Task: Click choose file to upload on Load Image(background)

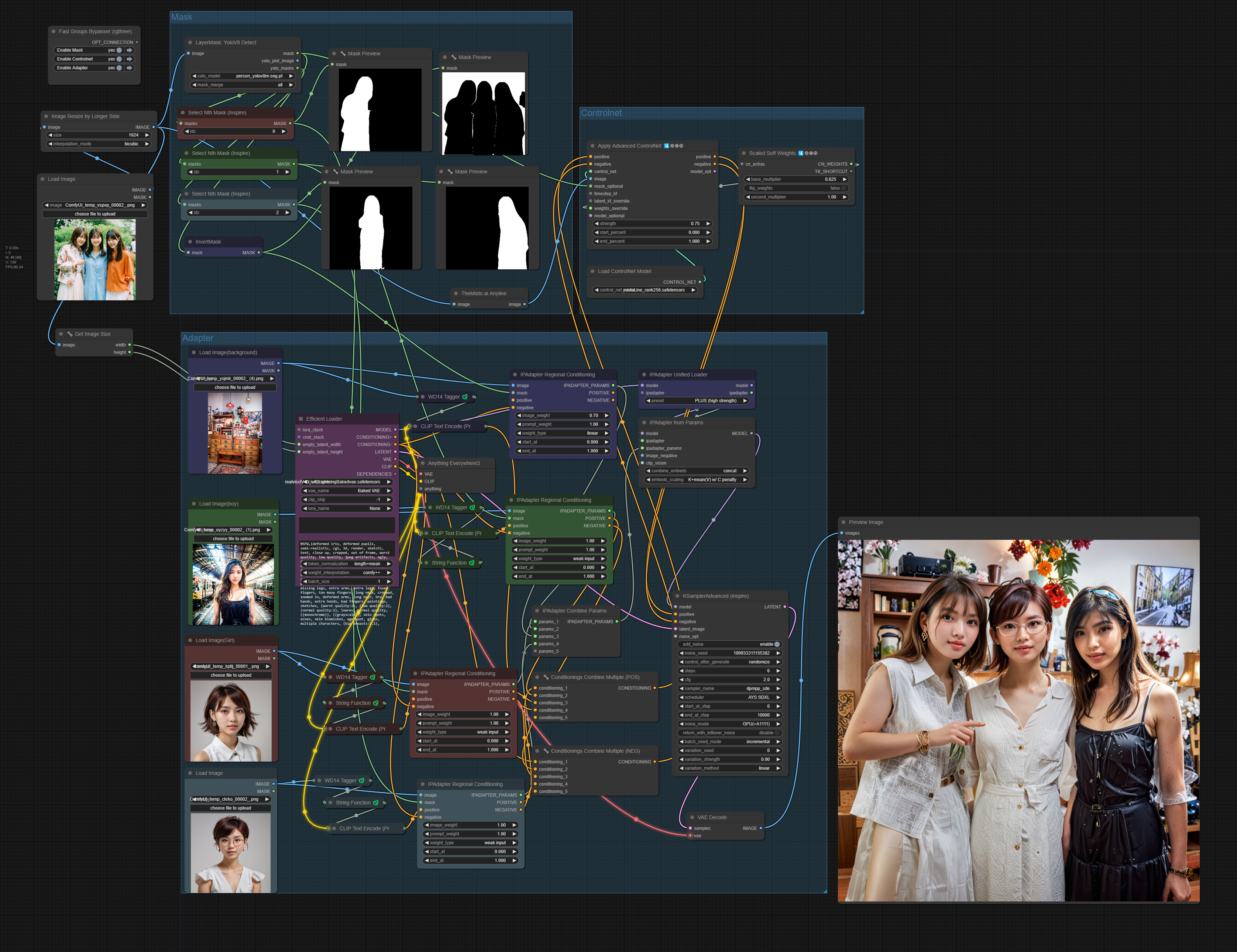Action: [234, 387]
